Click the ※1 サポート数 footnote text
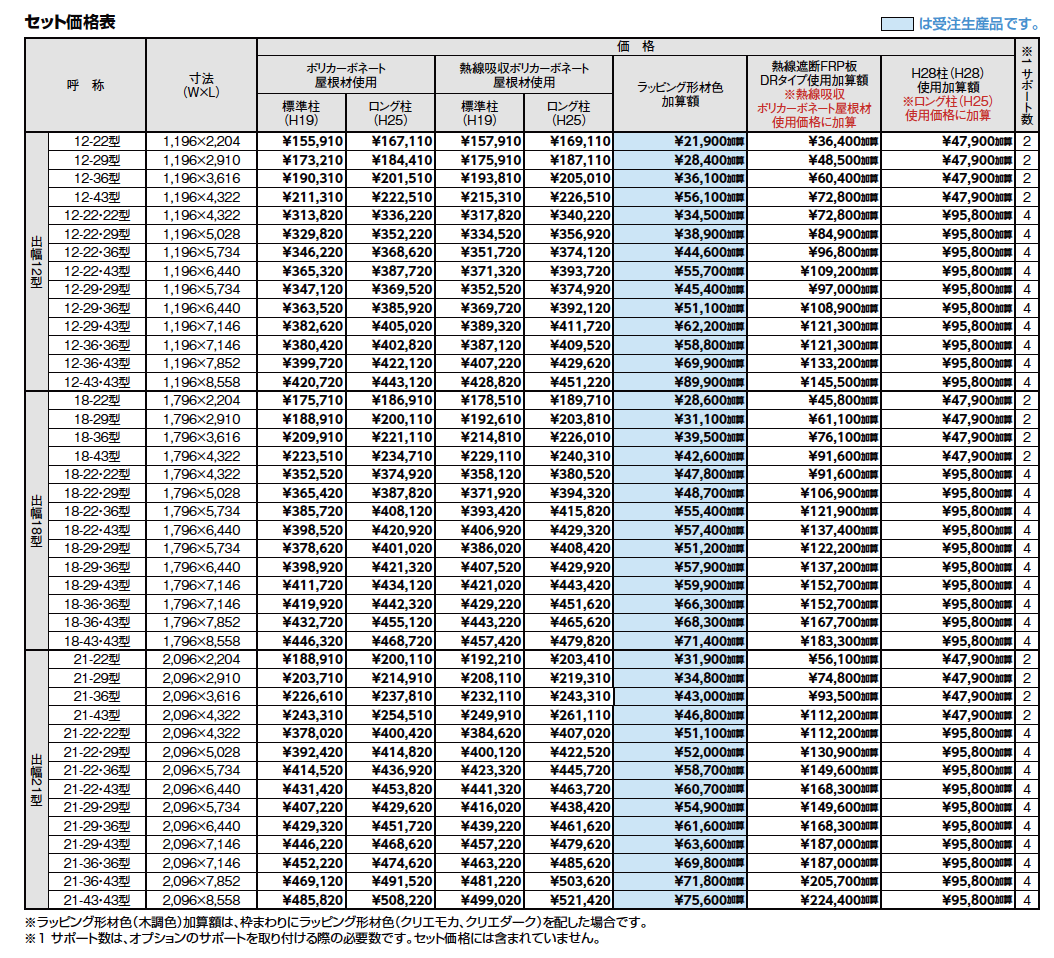This screenshot has height=958, width=1054. click(313, 939)
